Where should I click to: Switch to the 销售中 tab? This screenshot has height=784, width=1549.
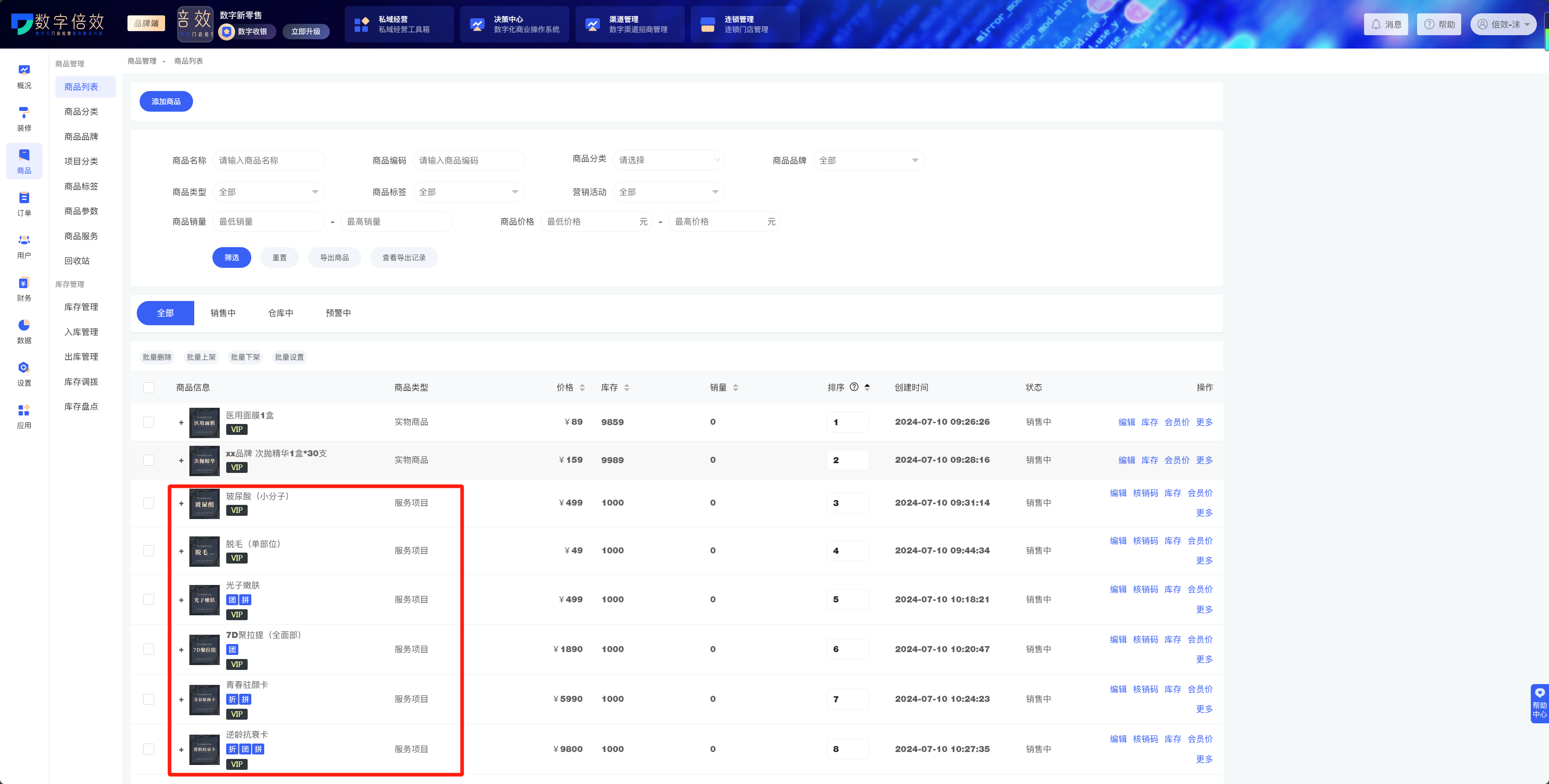(x=223, y=313)
